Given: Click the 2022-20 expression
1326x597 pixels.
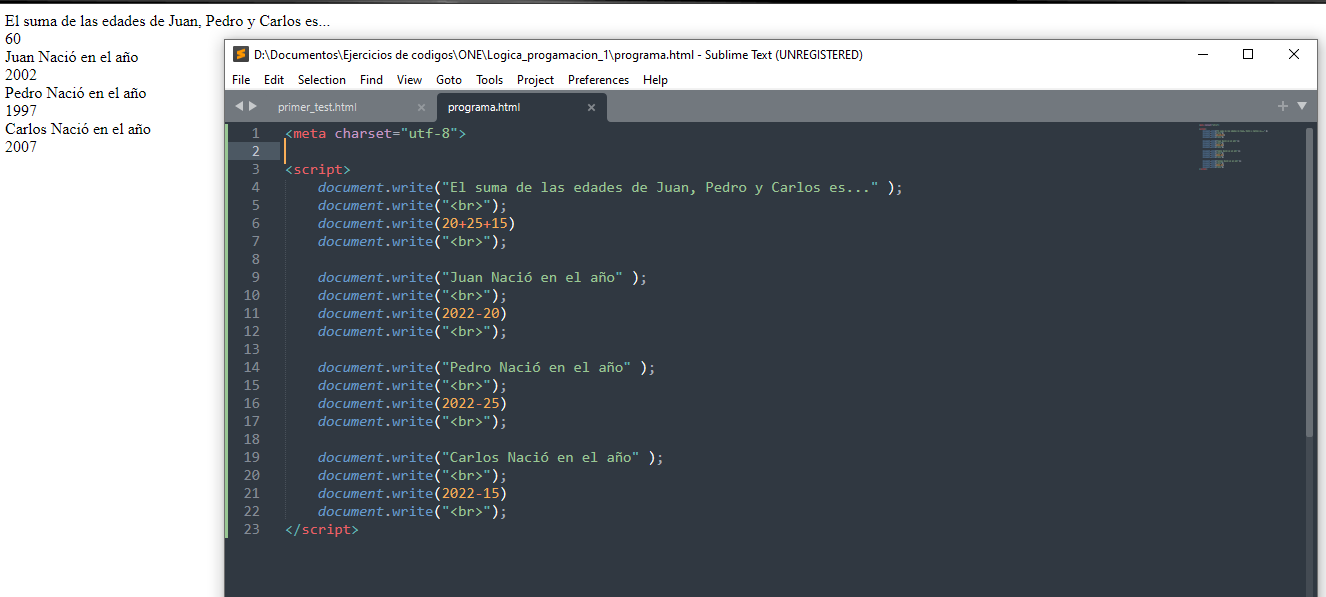Looking at the screenshot, I should [x=471, y=313].
